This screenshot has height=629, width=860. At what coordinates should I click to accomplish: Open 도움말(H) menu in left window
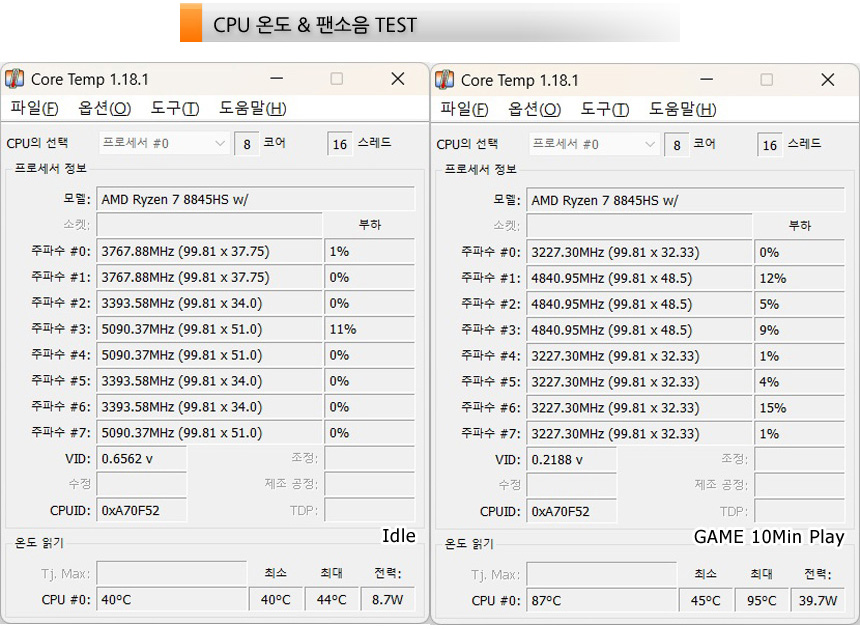[x=252, y=108]
